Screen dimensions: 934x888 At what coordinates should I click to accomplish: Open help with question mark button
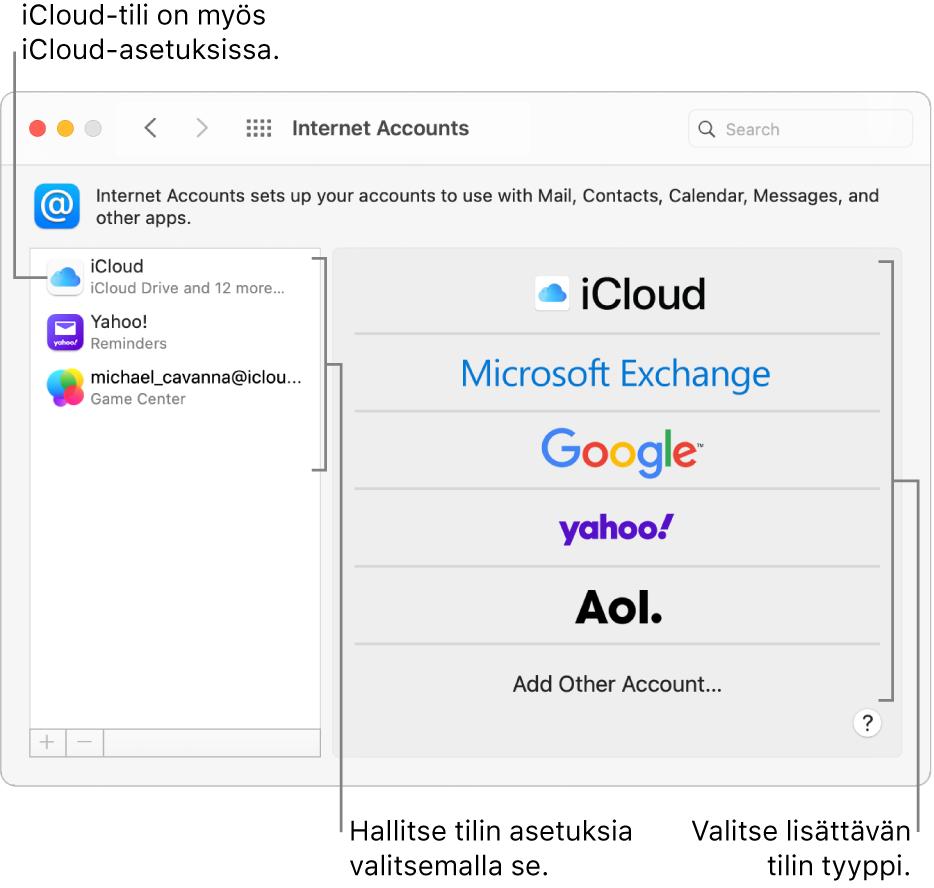(x=867, y=723)
